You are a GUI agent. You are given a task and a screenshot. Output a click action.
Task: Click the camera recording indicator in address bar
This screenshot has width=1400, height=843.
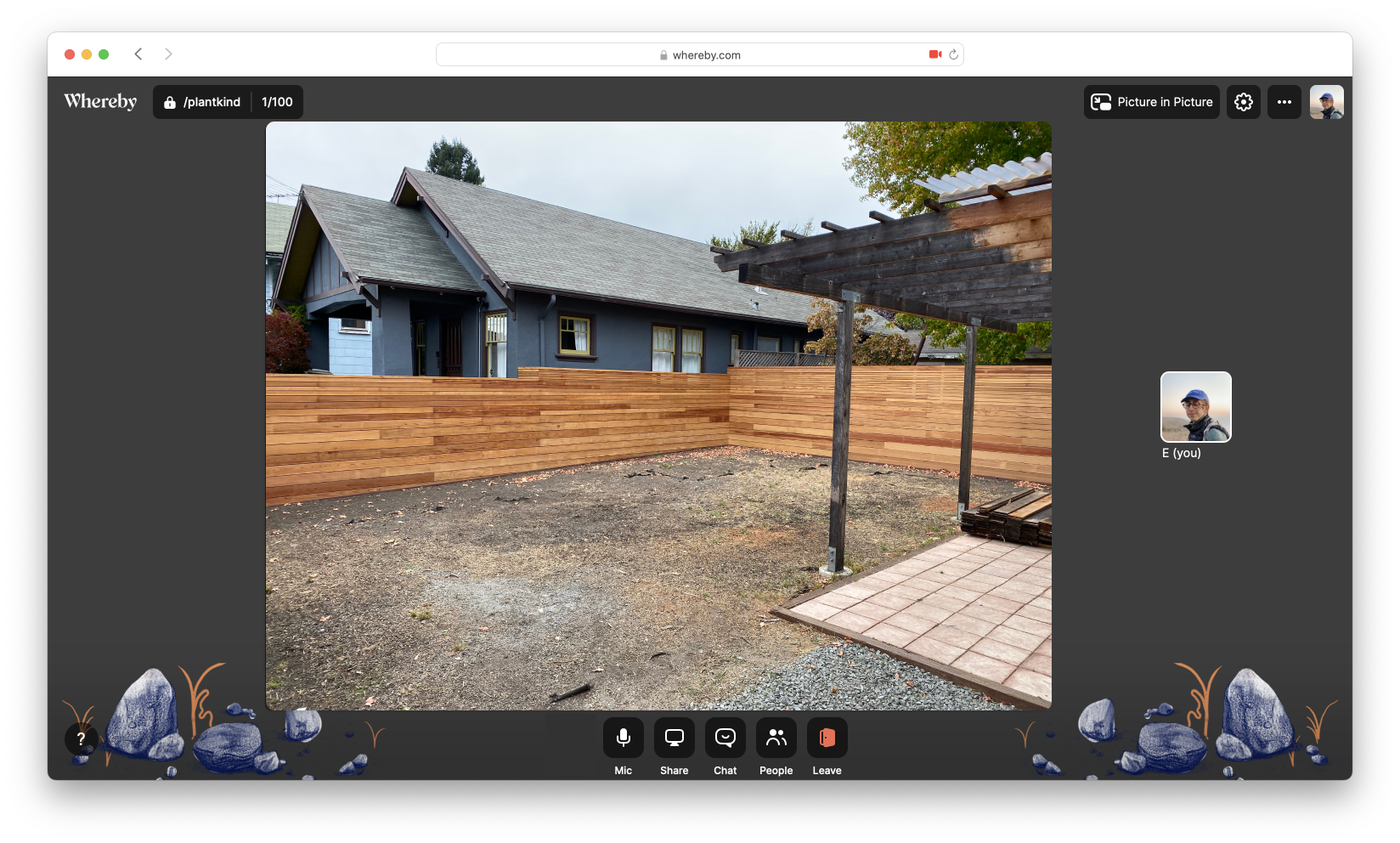(x=935, y=54)
